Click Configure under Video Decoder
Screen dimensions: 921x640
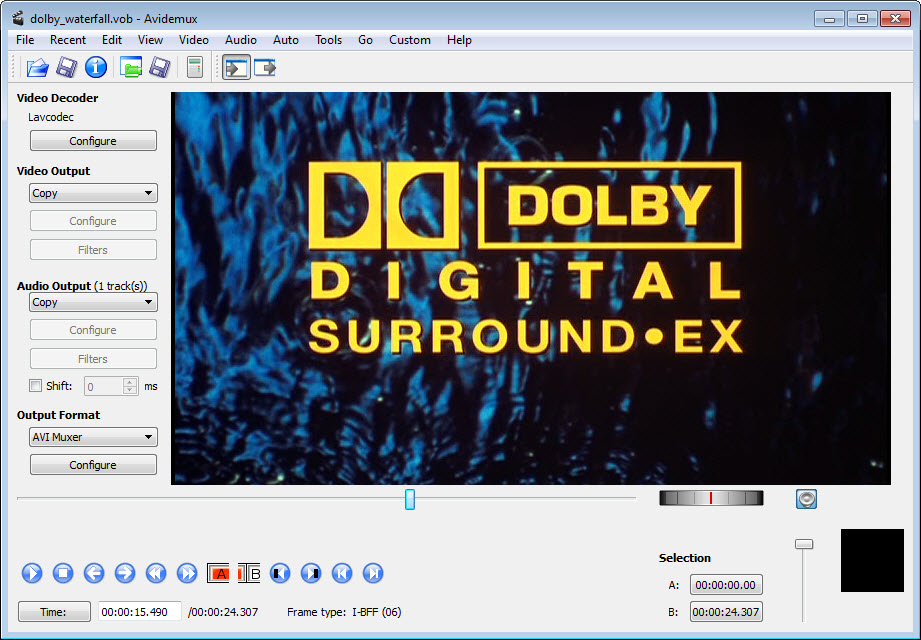[x=93, y=141]
